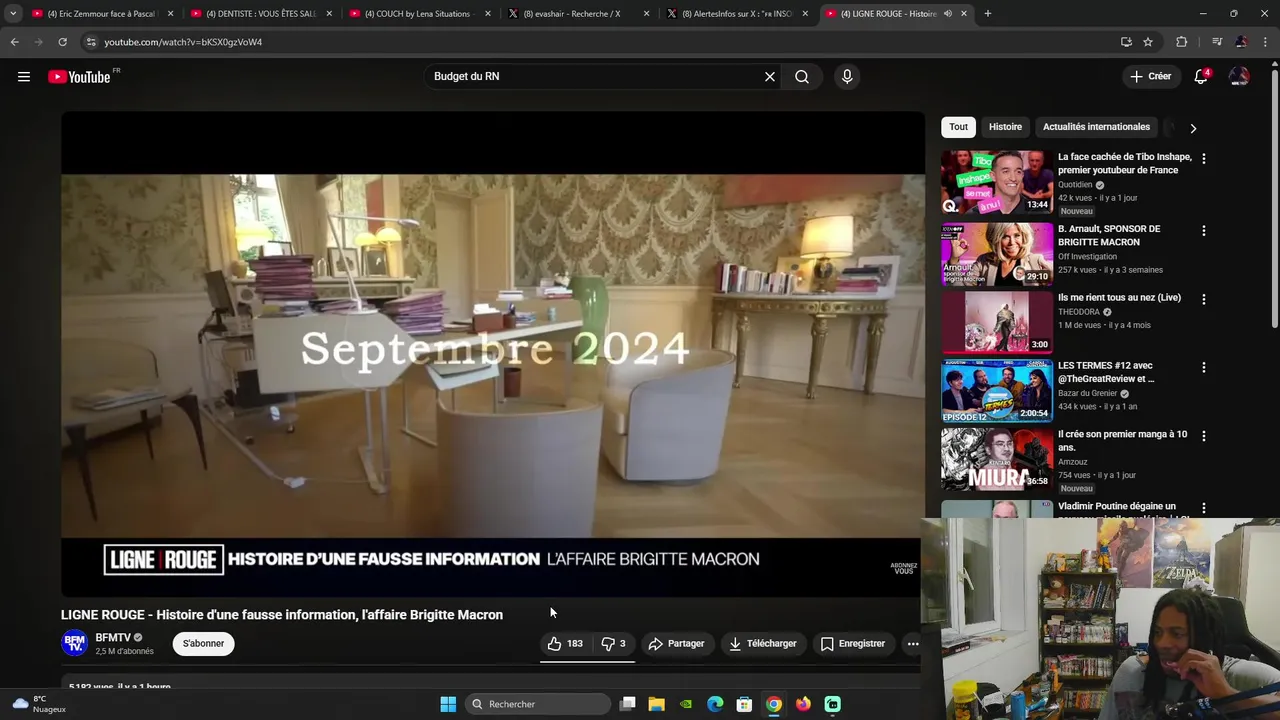Start voice search with microphone icon
The width and height of the screenshot is (1280, 720).
point(847,77)
